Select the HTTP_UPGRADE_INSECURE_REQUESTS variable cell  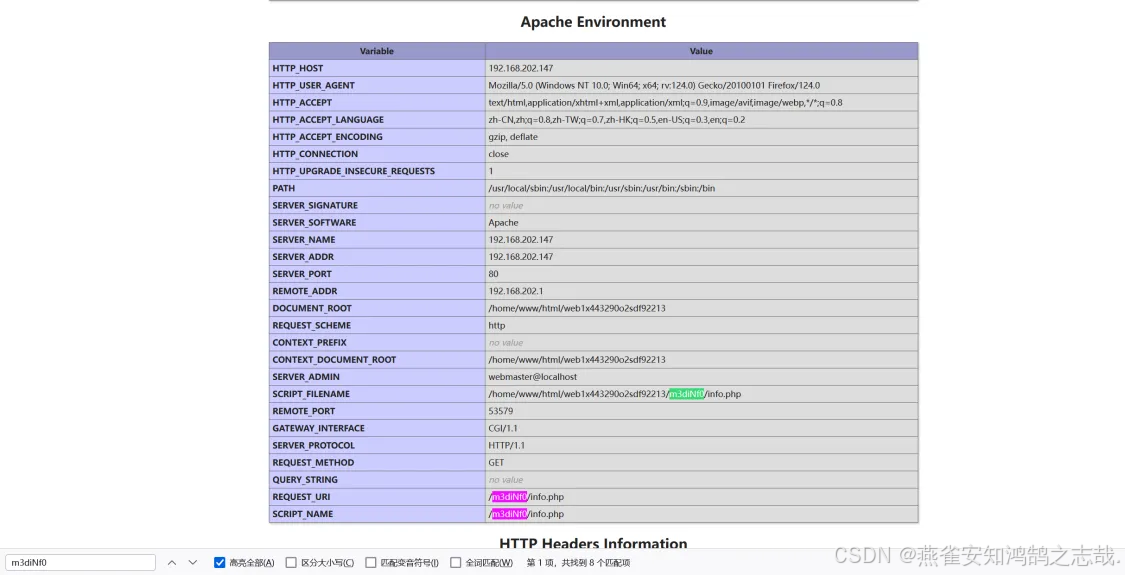click(377, 171)
